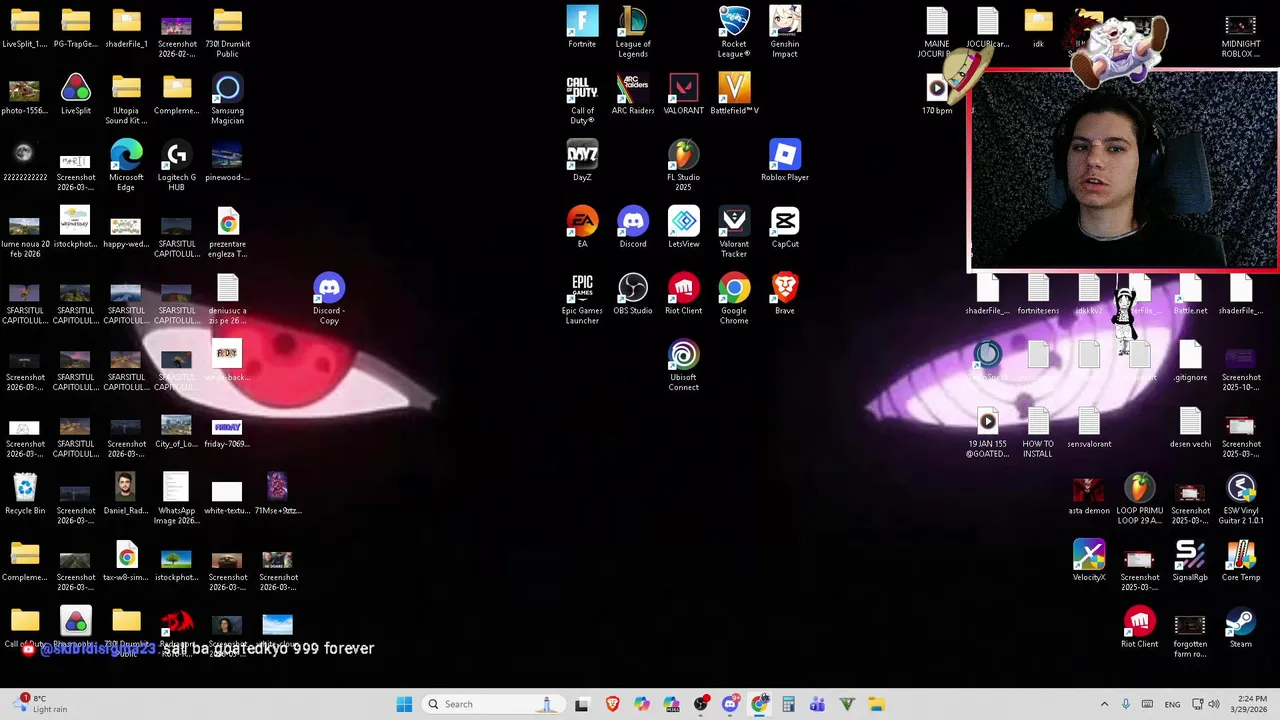Open the Steam desktop shortcut
Image resolution: width=1280 pixels, height=720 pixels.
[x=1241, y=628]
